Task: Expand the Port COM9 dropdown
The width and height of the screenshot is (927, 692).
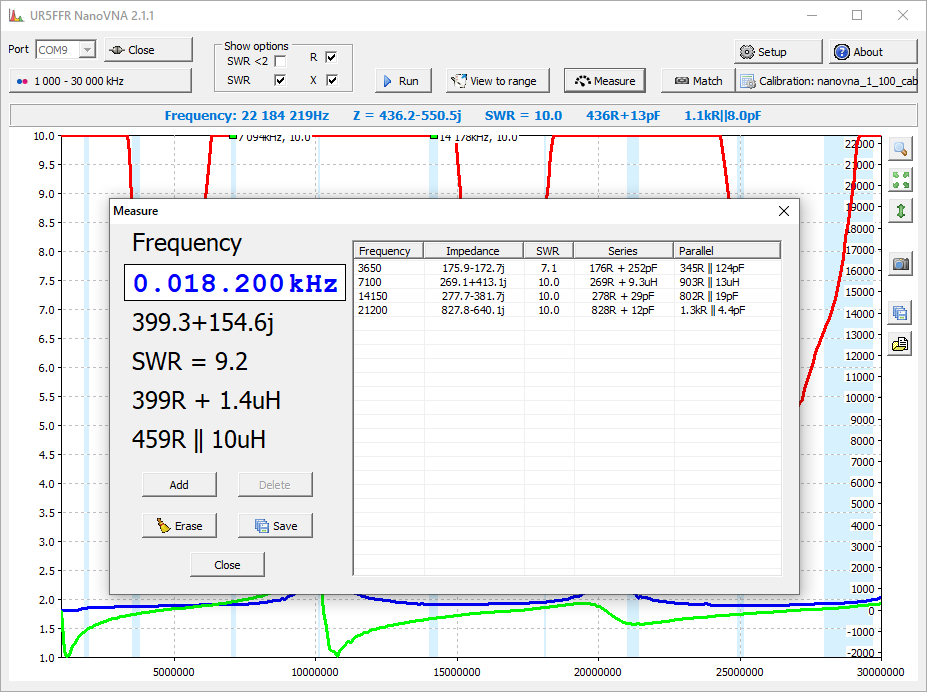Action: click(x=87, y=50)
